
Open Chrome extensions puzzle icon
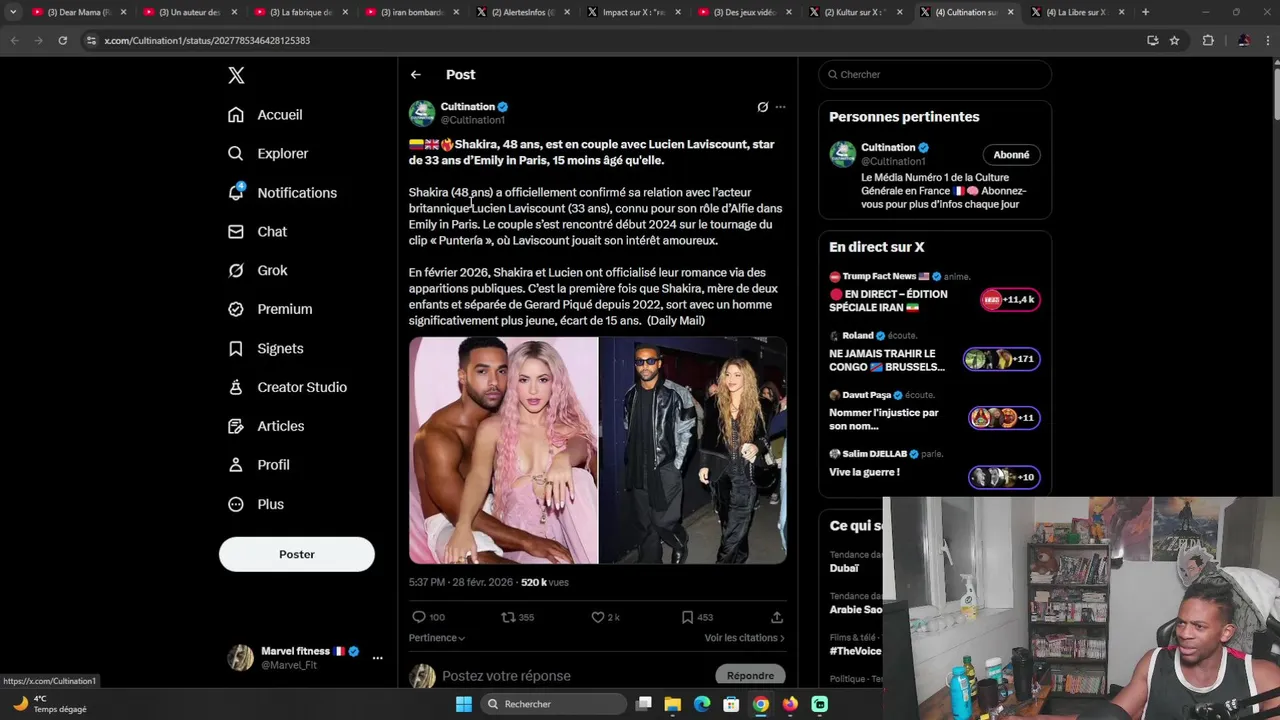point(1208,40)
